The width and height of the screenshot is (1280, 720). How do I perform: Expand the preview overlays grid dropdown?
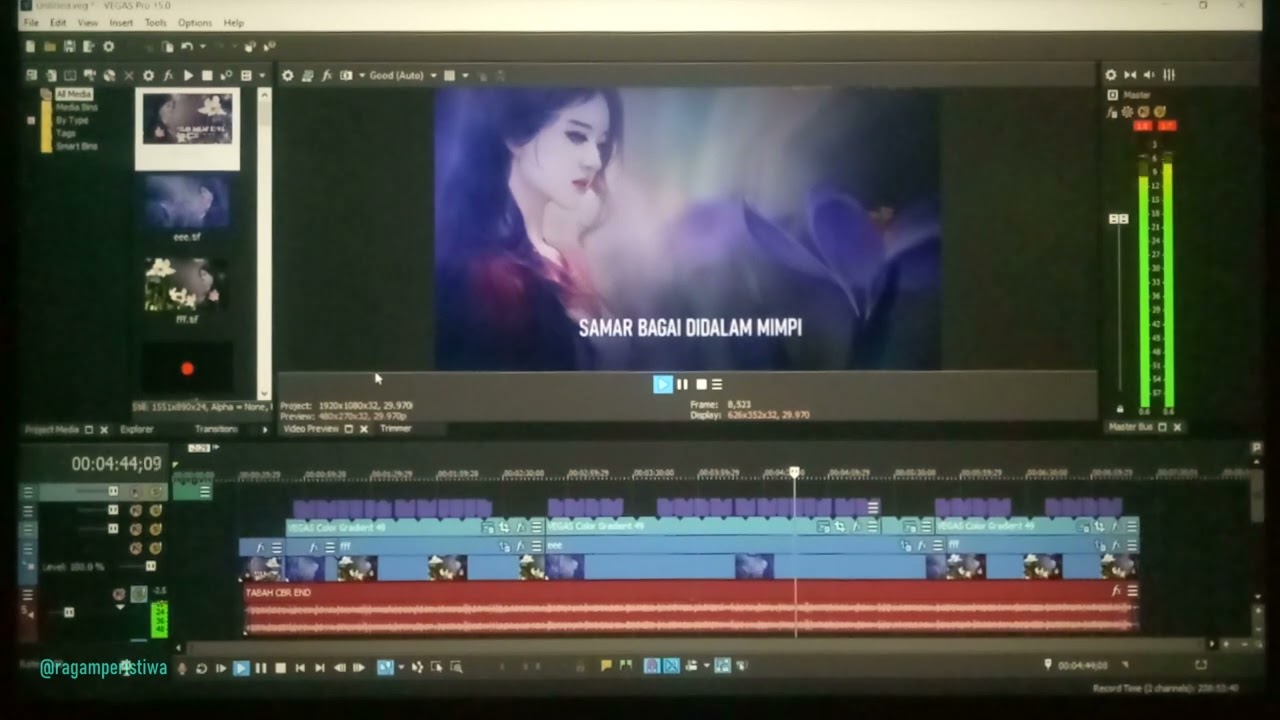pos(464,75)
